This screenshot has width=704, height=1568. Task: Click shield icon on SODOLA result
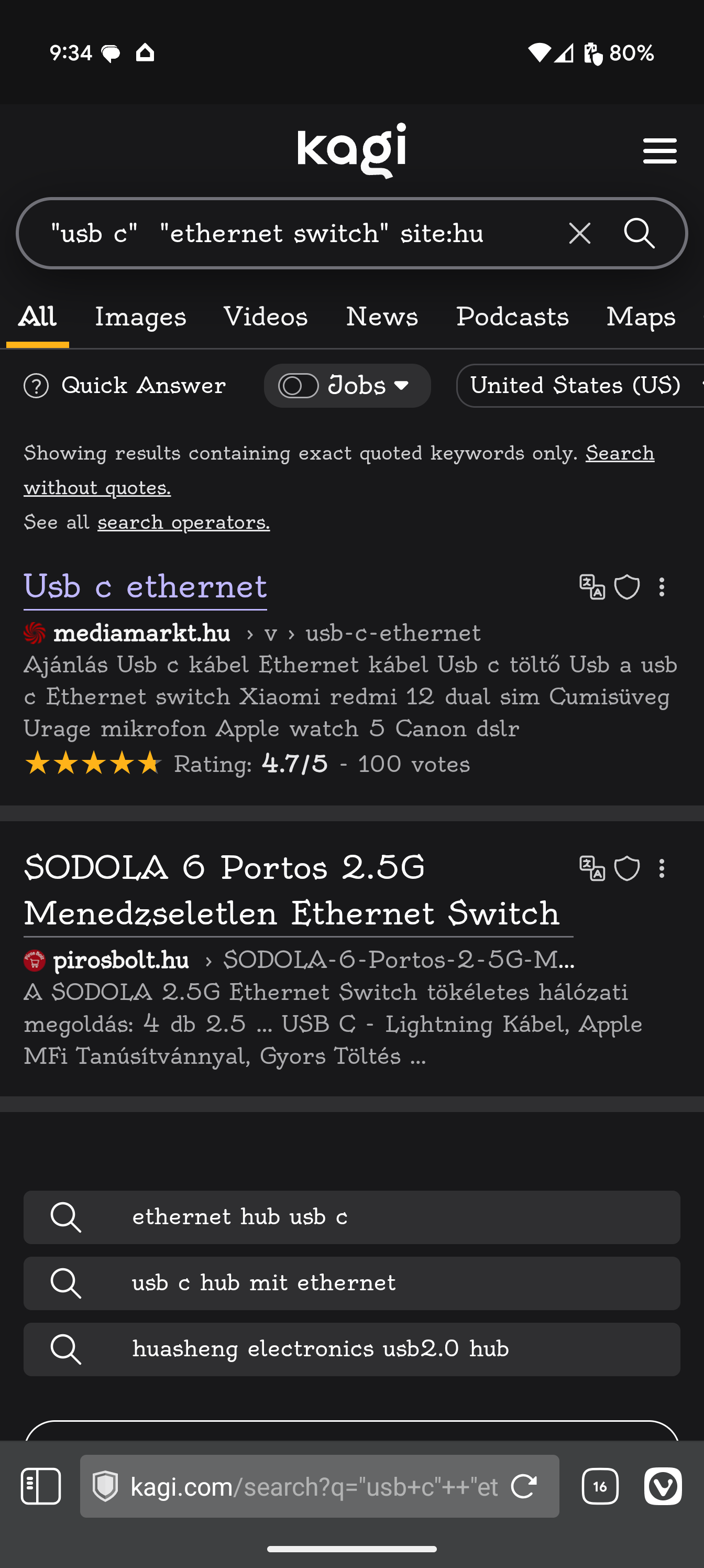(626, 868)
